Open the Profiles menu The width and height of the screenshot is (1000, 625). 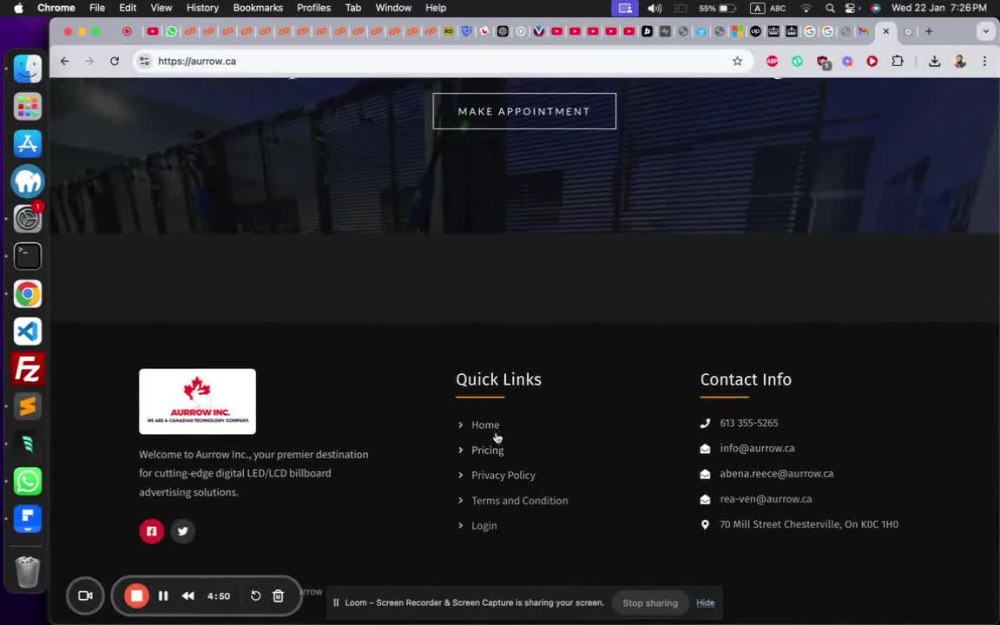click(314, 8)
